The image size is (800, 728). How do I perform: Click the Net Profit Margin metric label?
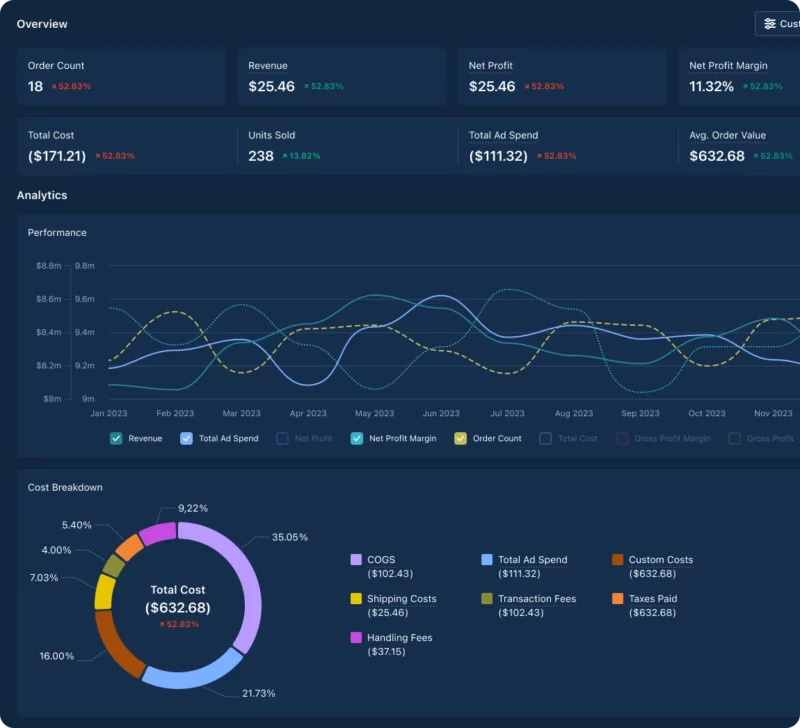pos(728,66)
